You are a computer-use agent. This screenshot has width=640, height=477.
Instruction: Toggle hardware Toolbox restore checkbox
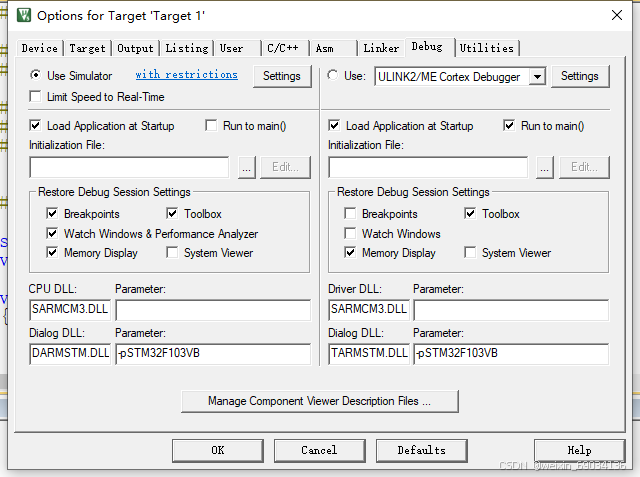[470, 213]
